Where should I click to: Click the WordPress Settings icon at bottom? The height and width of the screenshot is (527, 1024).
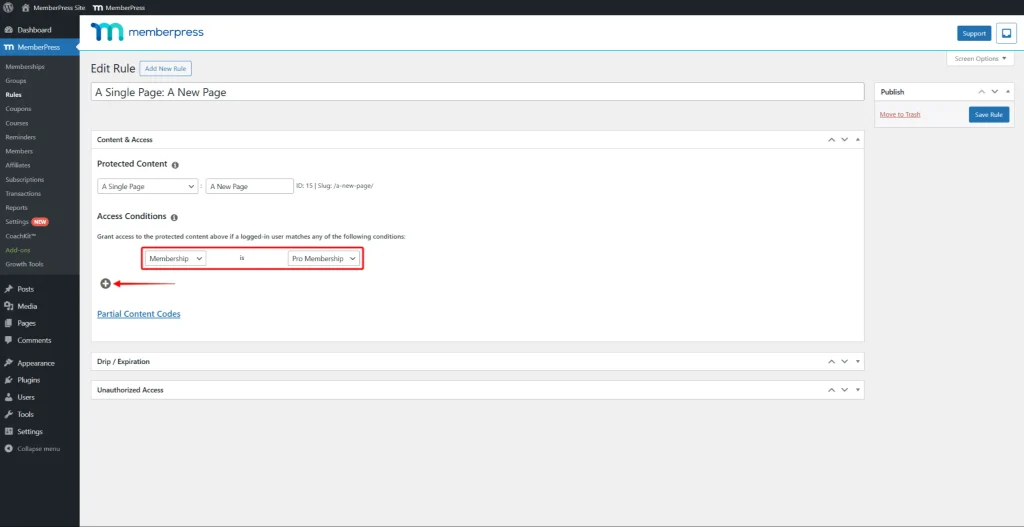8,432
